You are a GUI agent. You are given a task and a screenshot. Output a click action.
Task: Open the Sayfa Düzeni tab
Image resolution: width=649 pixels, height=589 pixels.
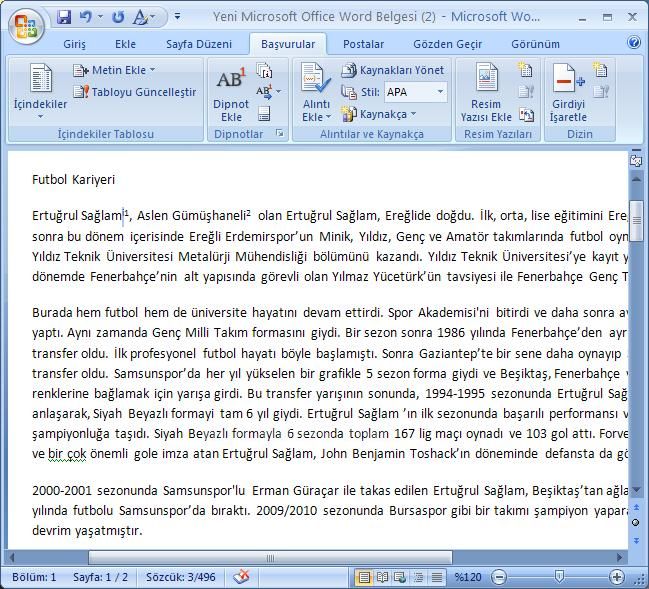(x=199, y=44)
